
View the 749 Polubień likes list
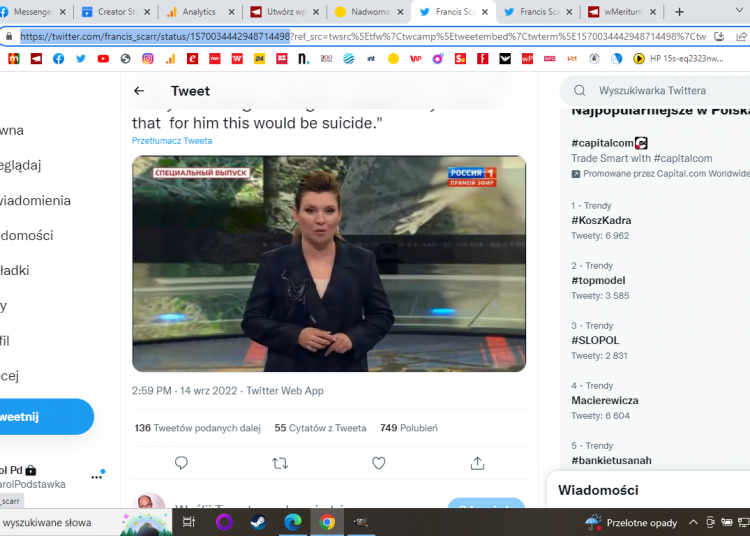click(x=408, y=428)
